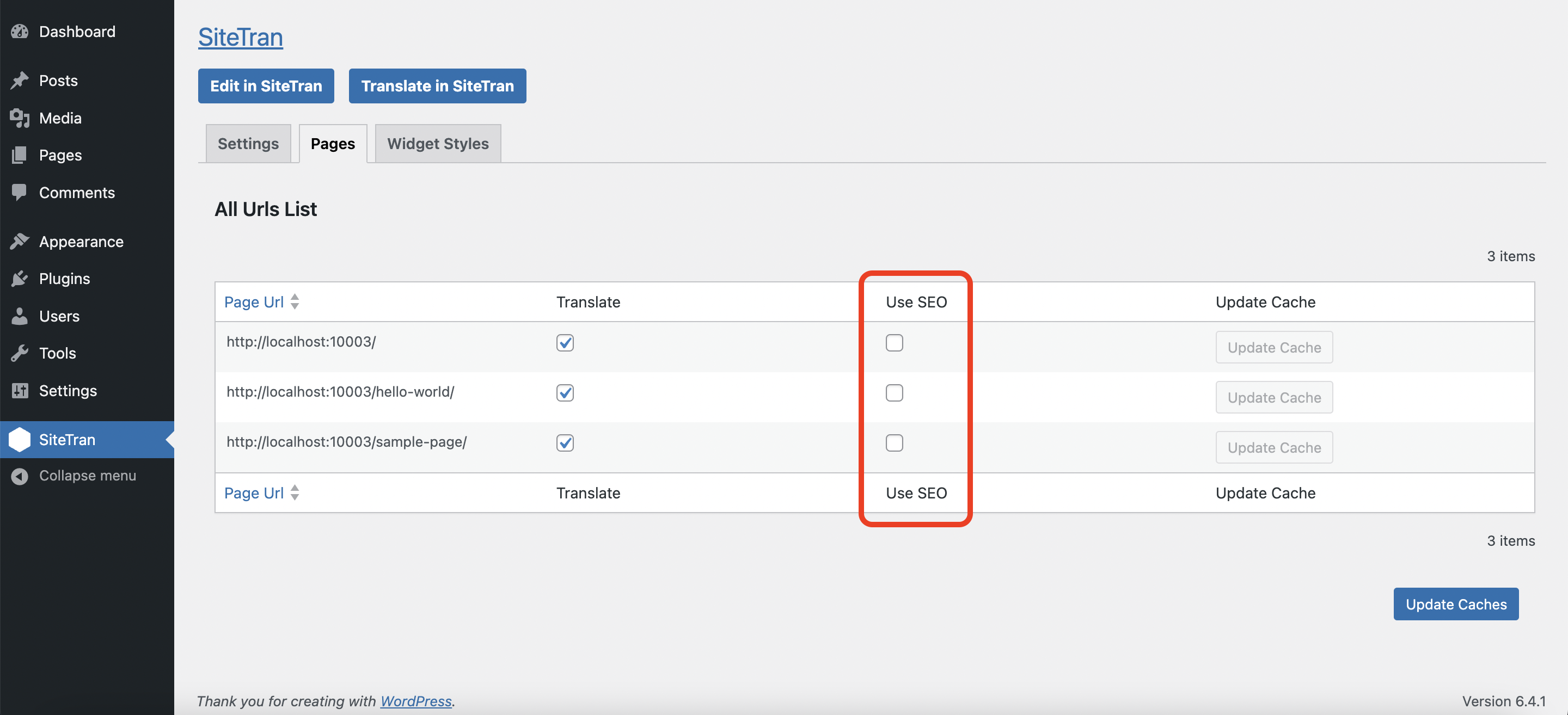
Task: Click the Translate in SiteTran button
Action: coord(438,86)
